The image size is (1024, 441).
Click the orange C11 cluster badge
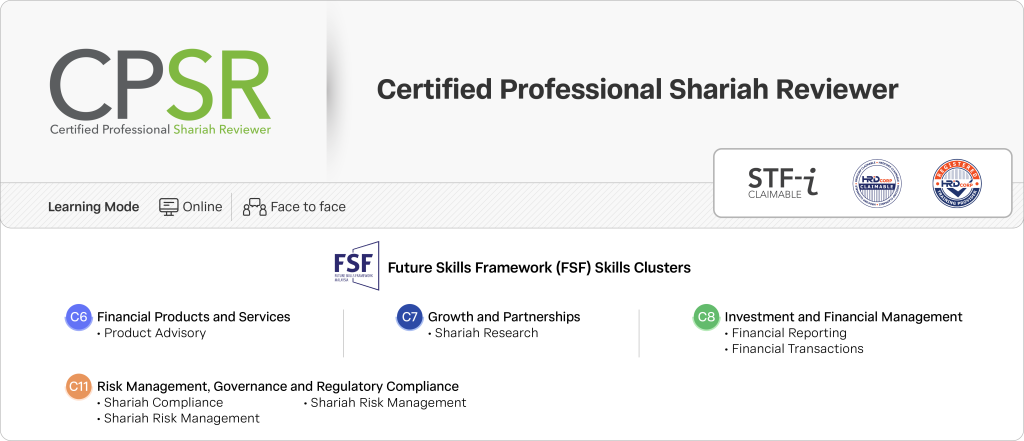tap(79, 386)
